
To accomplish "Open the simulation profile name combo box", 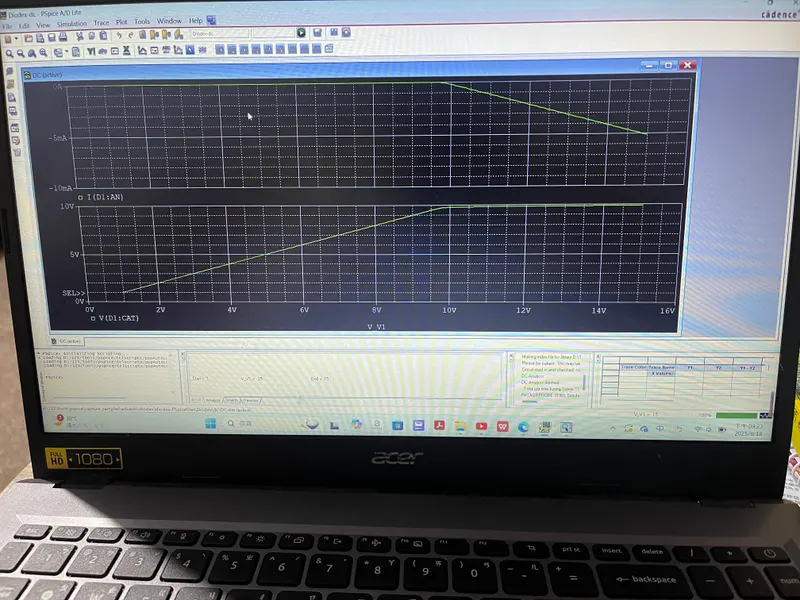I will (x=220, y=34).
